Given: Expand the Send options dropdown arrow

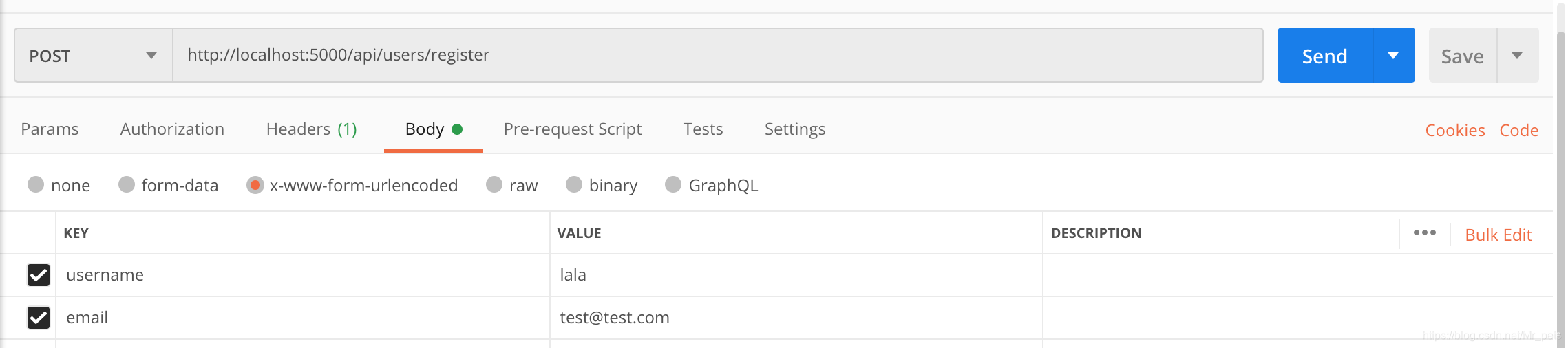Looking at the screenshot, I should pos(1393,56).
